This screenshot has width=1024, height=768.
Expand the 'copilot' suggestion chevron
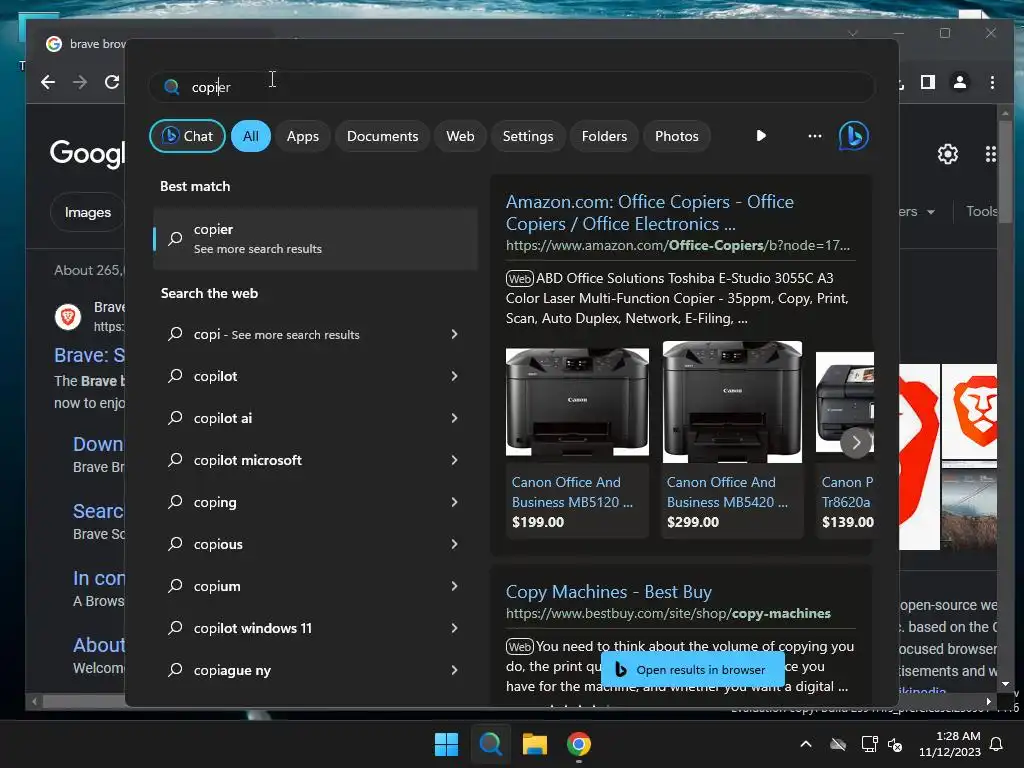click(455, 376)
